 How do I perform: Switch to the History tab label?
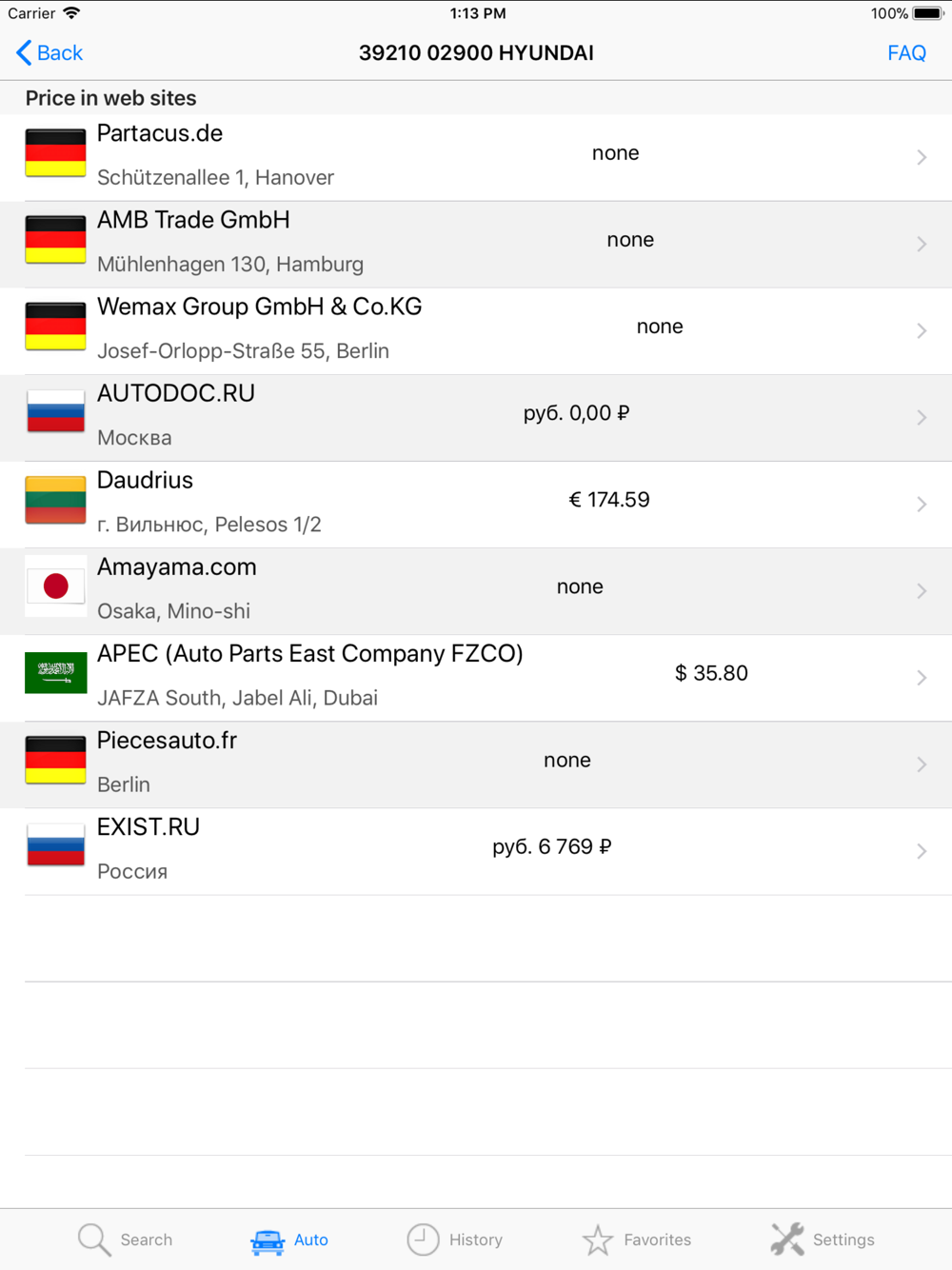[475, 1240]
